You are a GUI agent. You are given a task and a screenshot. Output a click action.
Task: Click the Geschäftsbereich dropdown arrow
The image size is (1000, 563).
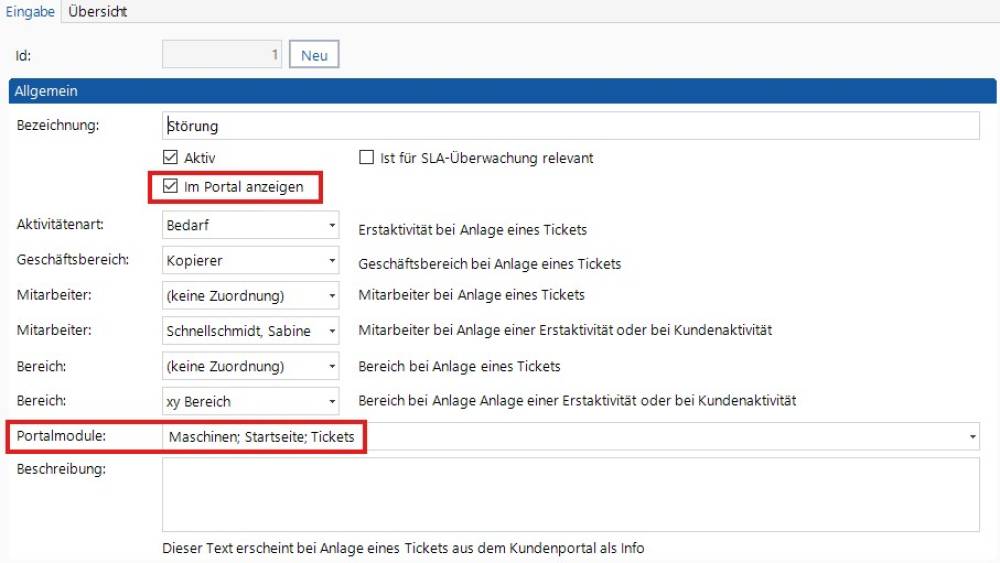tap(332, 260)
